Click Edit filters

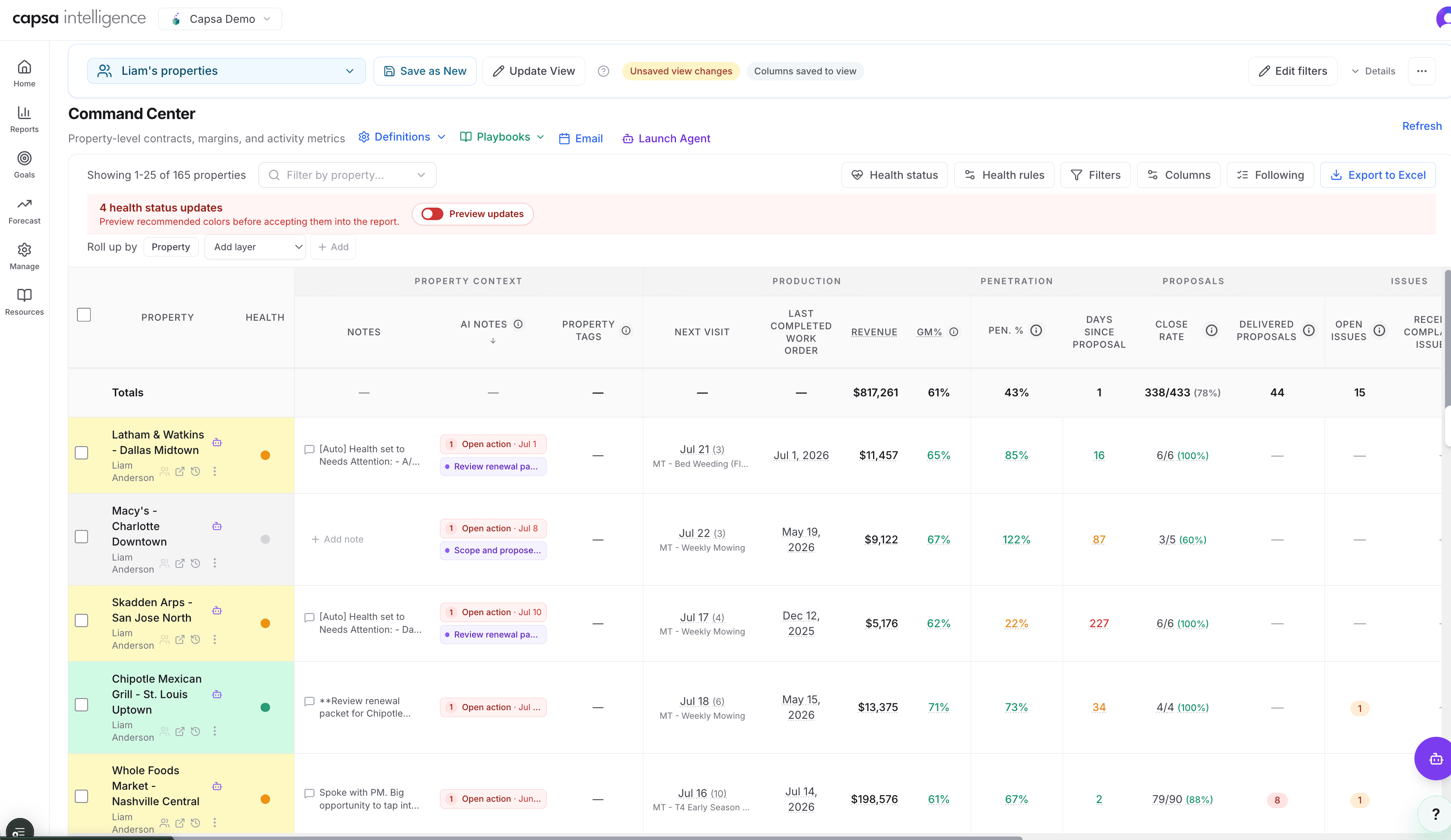[x=1293, y=71]
